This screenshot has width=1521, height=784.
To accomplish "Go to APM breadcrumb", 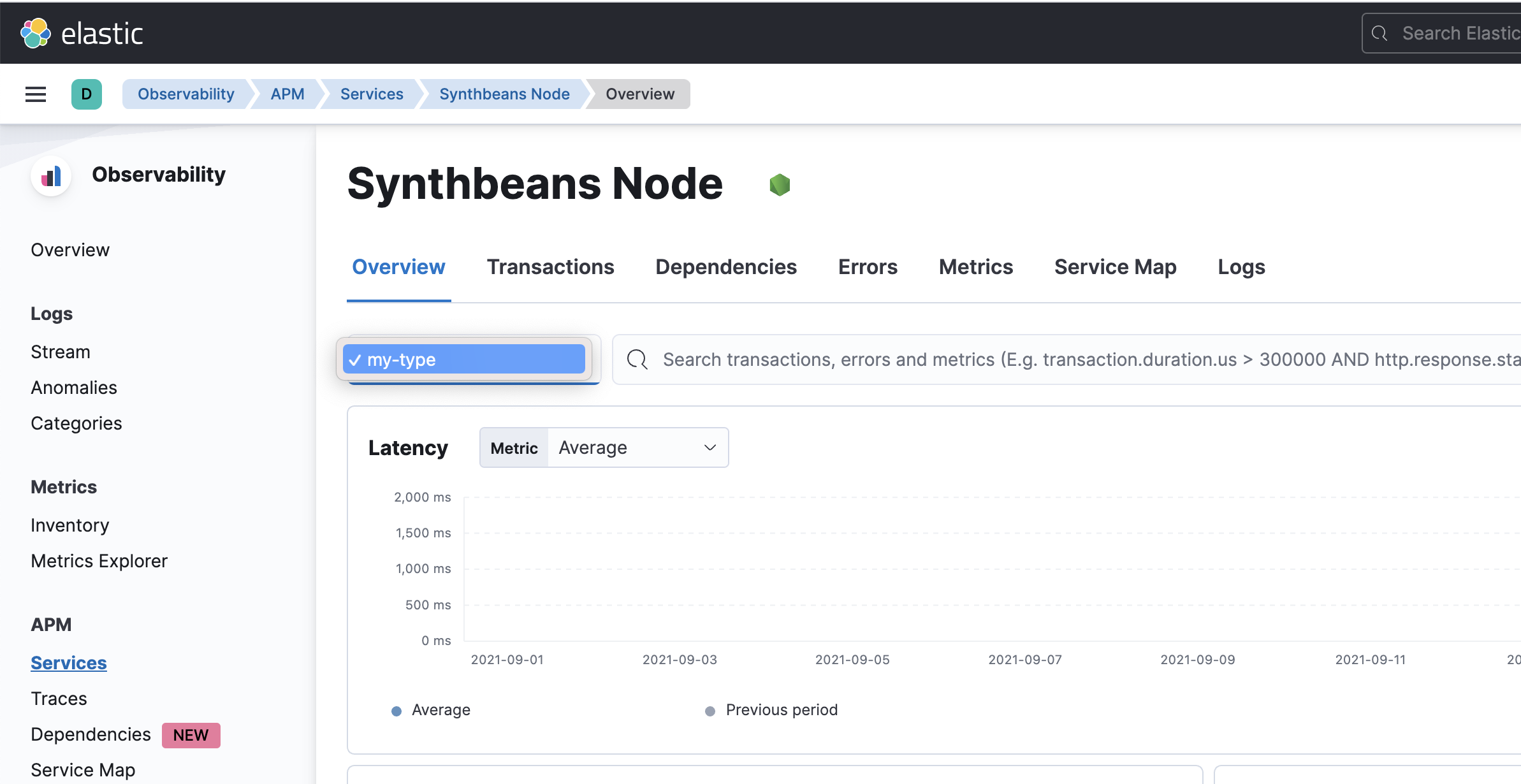I will 287,94.
